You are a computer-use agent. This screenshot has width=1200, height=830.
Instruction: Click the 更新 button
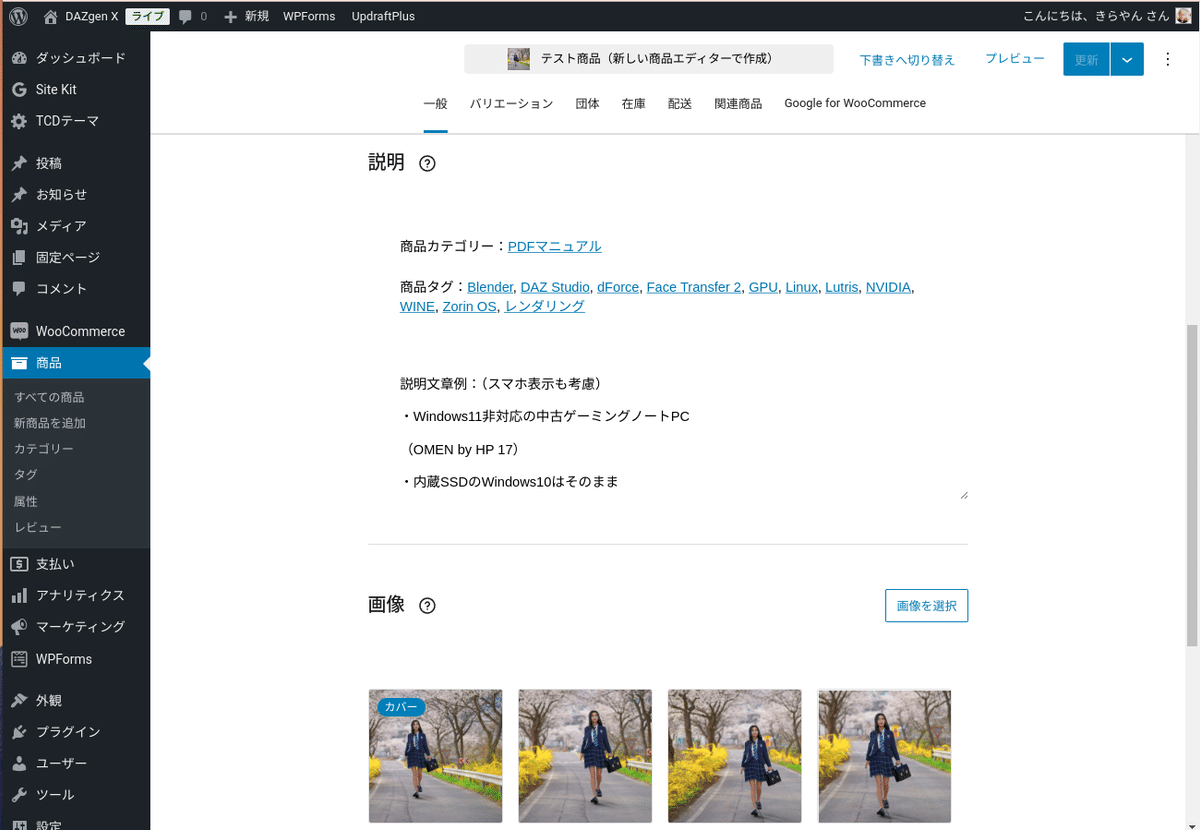coord(1086,59)
